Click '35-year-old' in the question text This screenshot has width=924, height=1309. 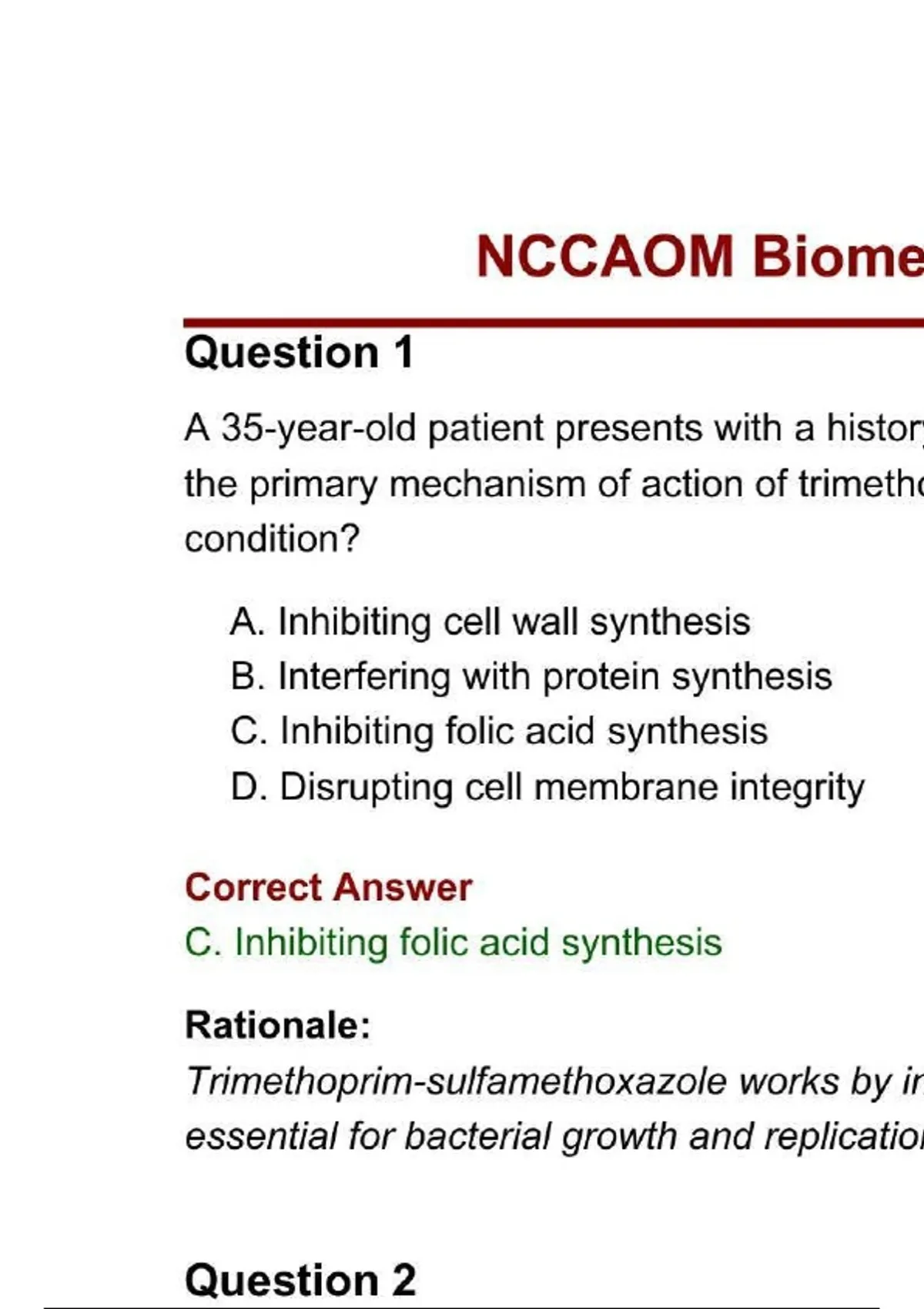coord(320,428)
